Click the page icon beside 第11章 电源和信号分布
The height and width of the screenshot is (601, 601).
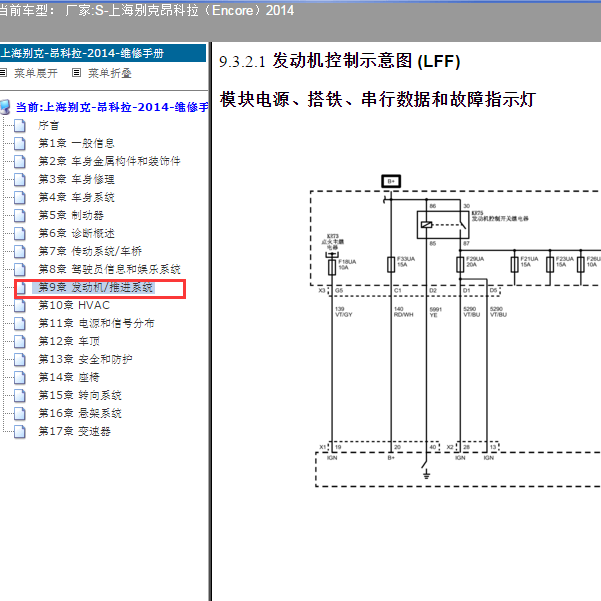(20, 323)
